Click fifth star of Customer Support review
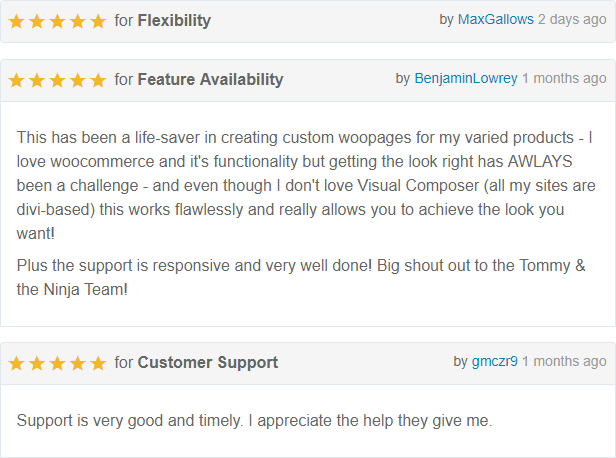616x458 pixels. tap(98, 363)
